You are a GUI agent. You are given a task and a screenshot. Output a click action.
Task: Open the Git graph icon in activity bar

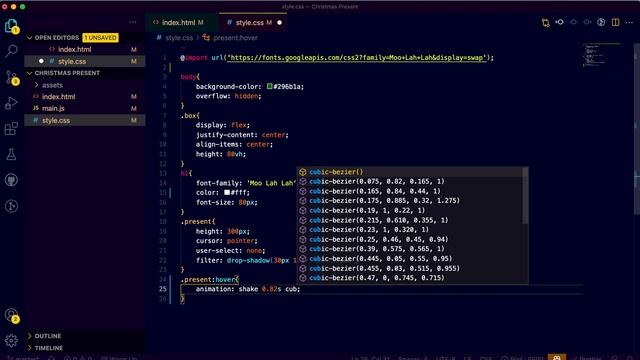pos(11,206)
